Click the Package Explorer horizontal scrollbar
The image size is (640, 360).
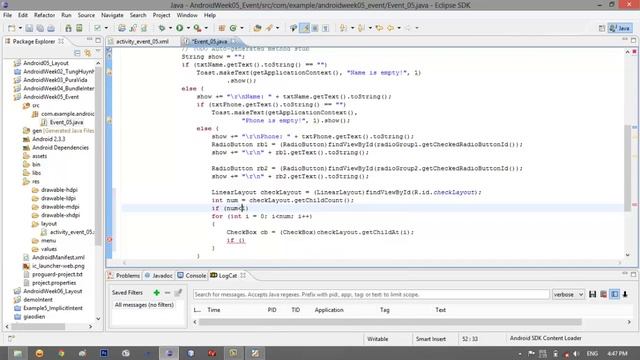(38, 327)
